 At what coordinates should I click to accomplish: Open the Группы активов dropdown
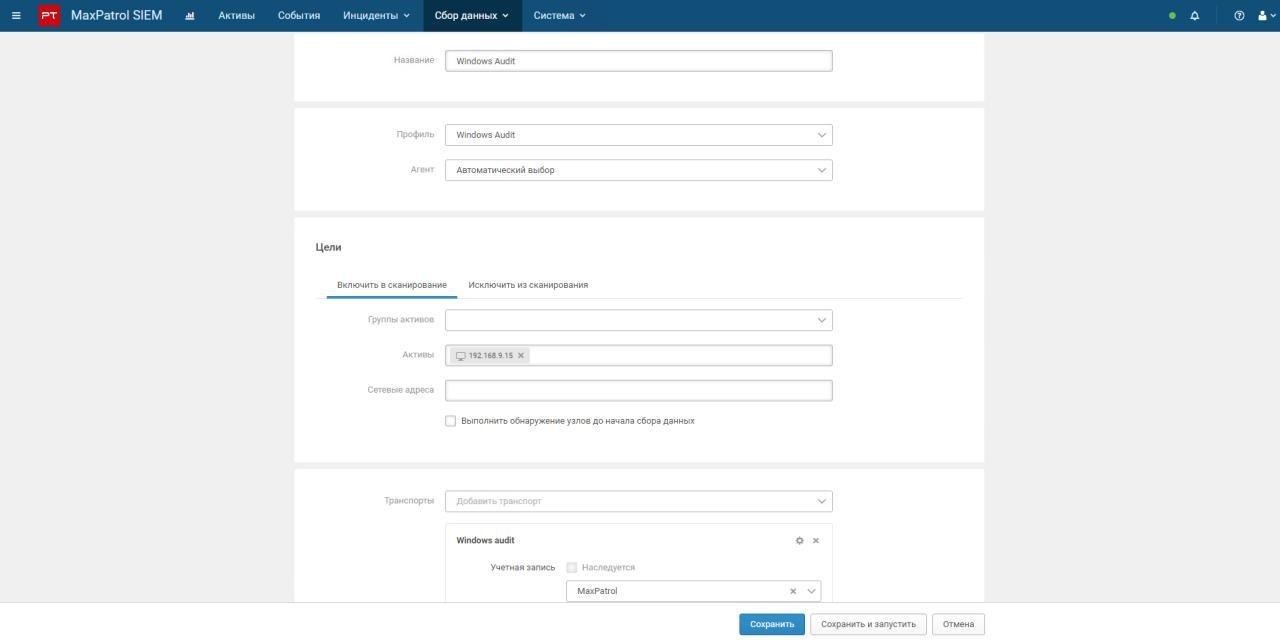[638, 320]
